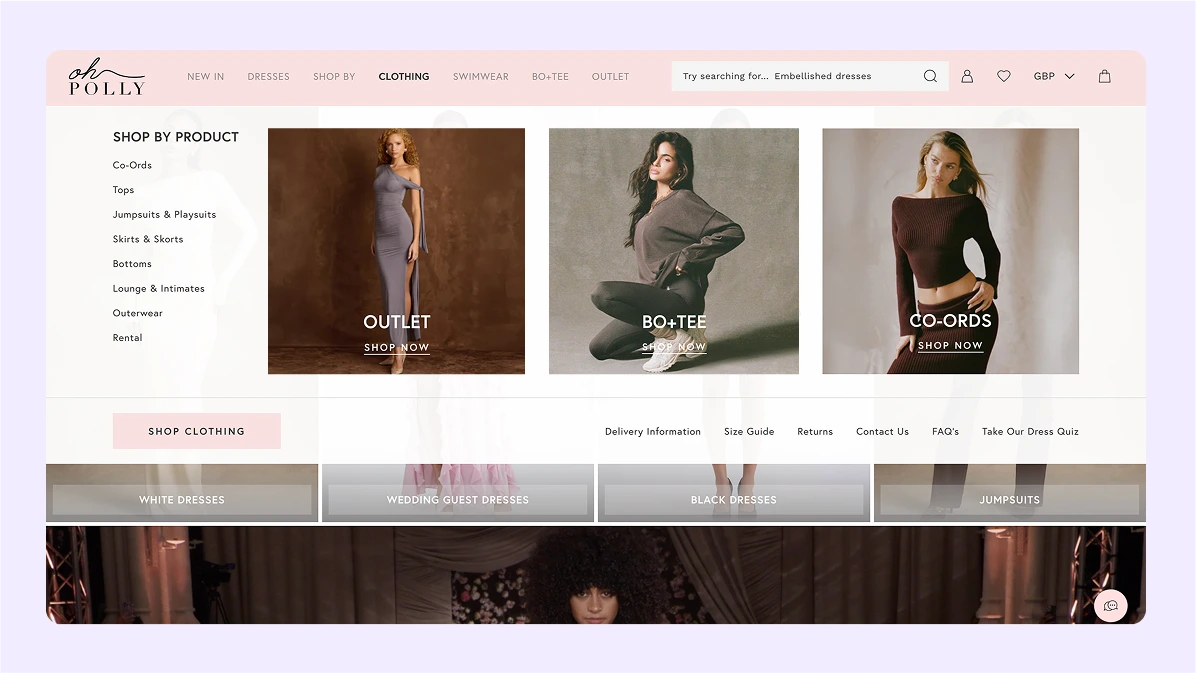Image resolution: width=1196 pixels, height=673 pixels.
Task: Select Bottoms in the product list
Action: 132,264
